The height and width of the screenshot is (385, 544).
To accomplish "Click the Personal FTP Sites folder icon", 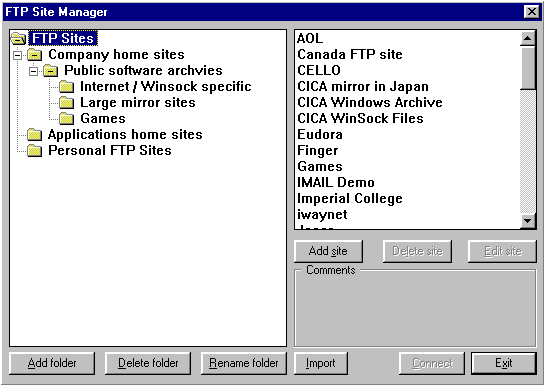I will pyautogui.click(x=35, y=151).
